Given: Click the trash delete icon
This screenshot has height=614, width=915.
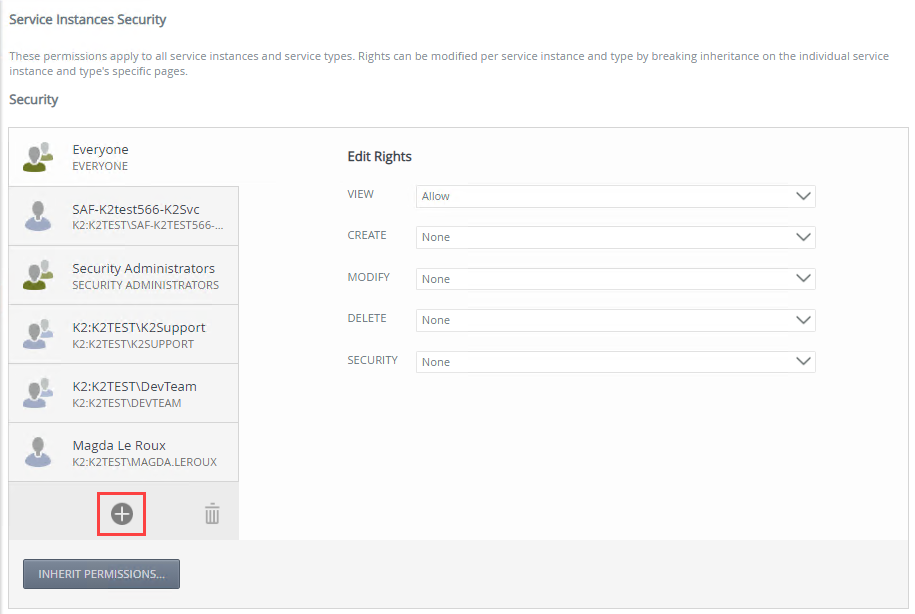Looking at the screenshot, I should pos(212,514).
